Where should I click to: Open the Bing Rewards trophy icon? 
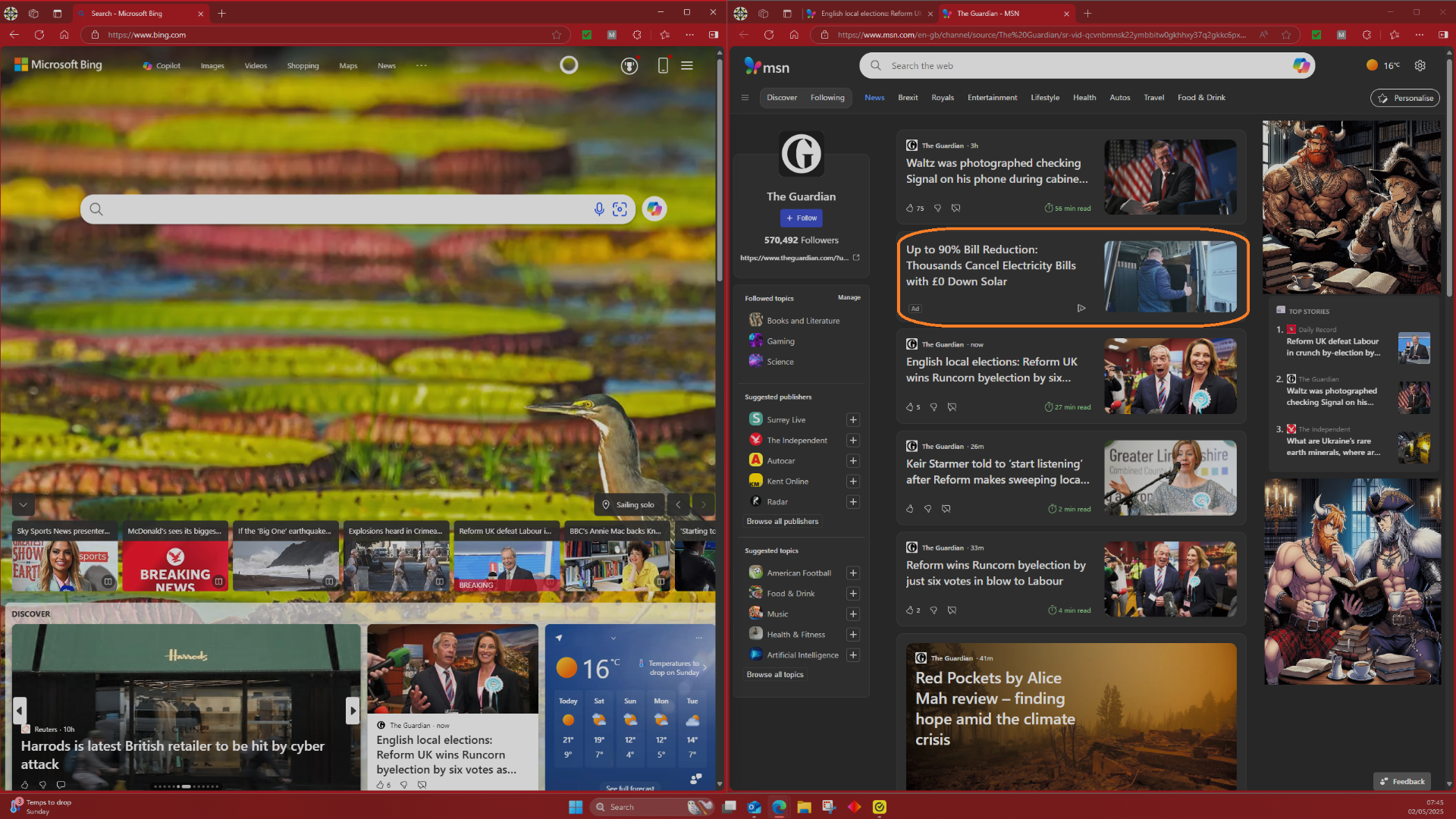click(629, 66)
